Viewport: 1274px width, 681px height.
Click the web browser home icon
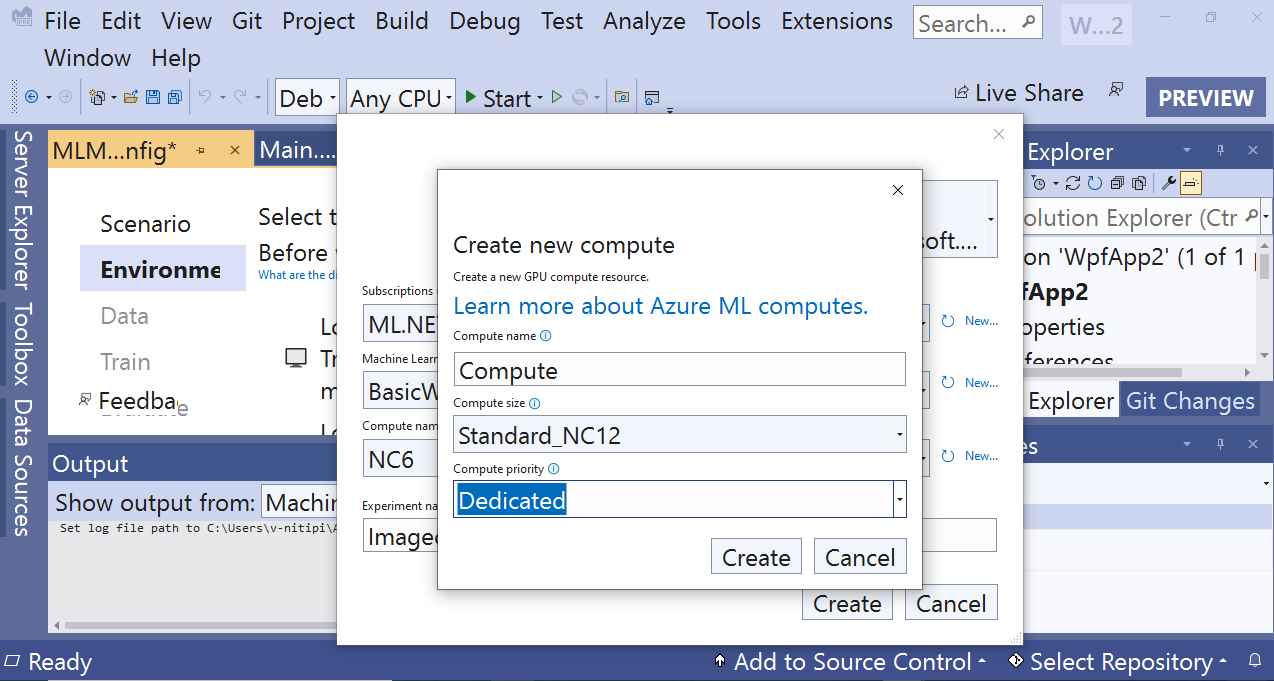[652, 97]
